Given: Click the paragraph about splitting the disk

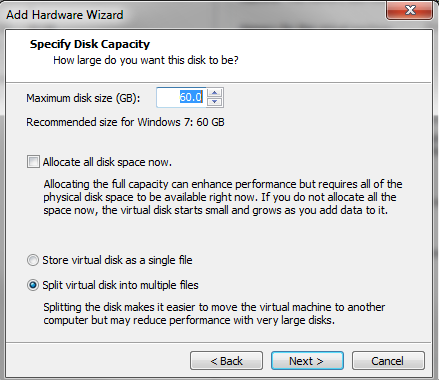Looking at the screenshot, I should pyautogui.click(x=214, y=313).
